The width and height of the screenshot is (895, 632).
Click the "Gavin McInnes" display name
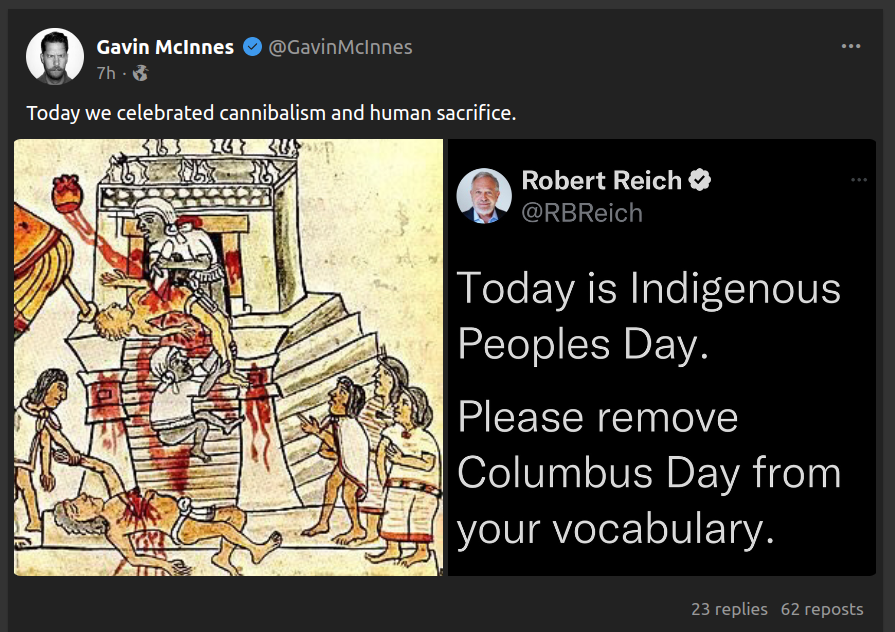coord(165,47)
